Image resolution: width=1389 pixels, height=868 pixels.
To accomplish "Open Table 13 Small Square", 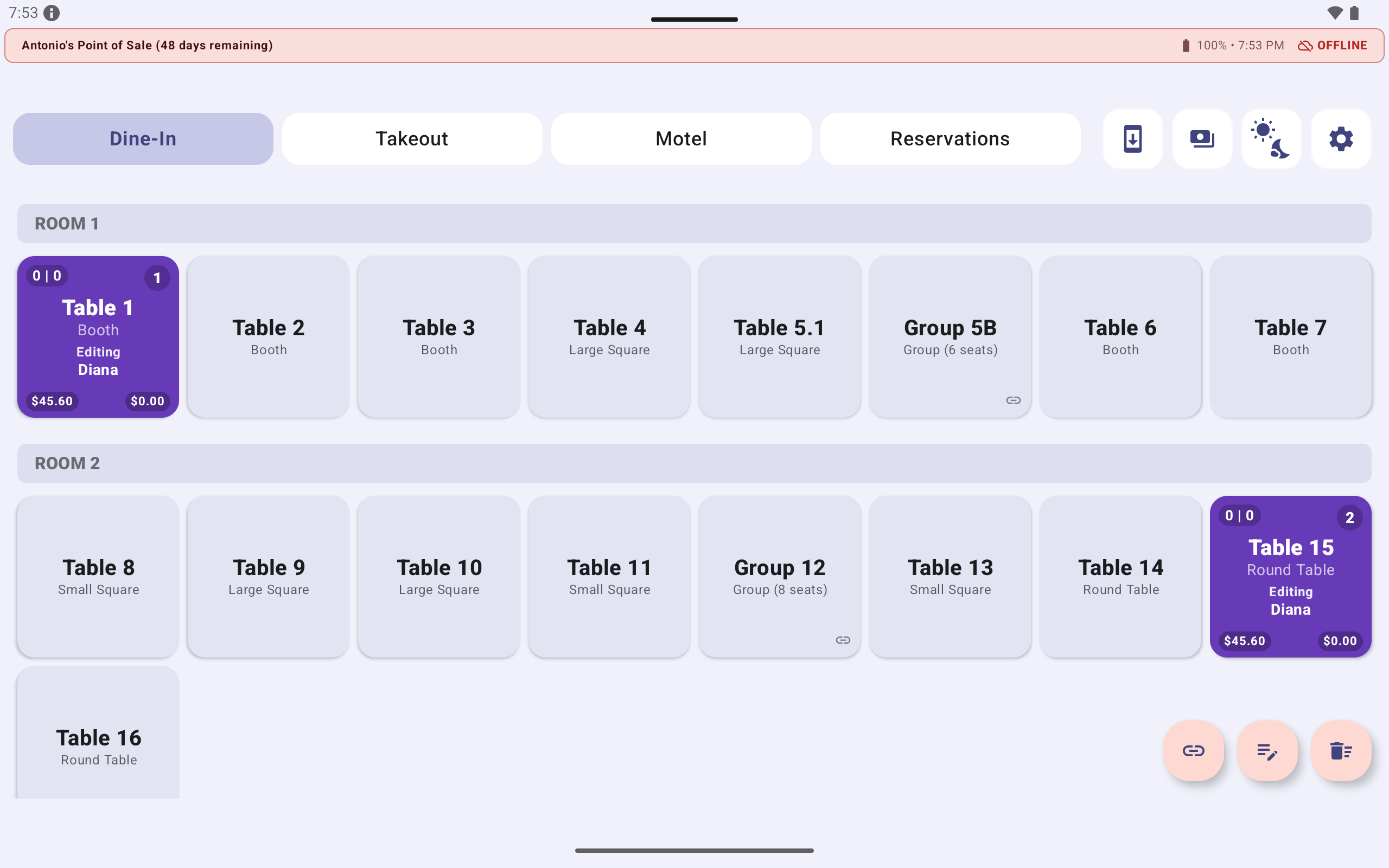I will [950, 576].
